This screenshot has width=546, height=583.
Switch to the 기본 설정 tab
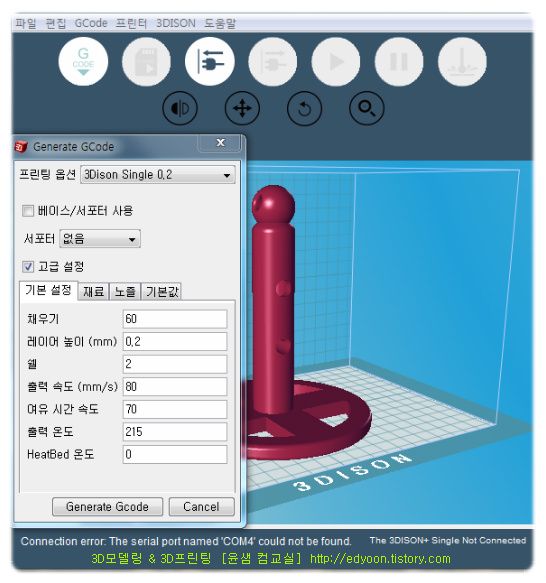coord(48,290)
